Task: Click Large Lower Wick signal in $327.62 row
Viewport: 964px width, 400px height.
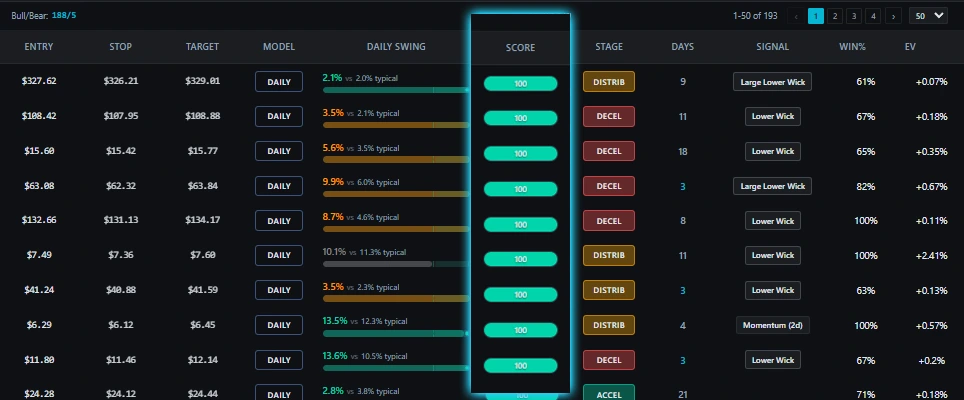Action: click(772, 82)
